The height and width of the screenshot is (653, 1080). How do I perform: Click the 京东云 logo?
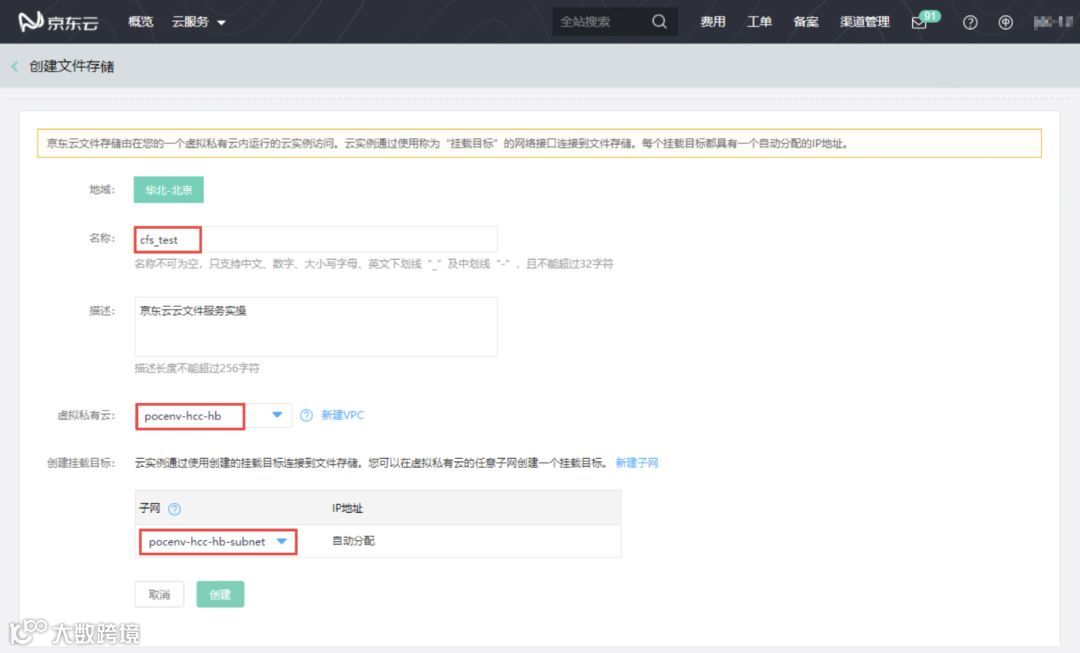click(x=58, y=22)
